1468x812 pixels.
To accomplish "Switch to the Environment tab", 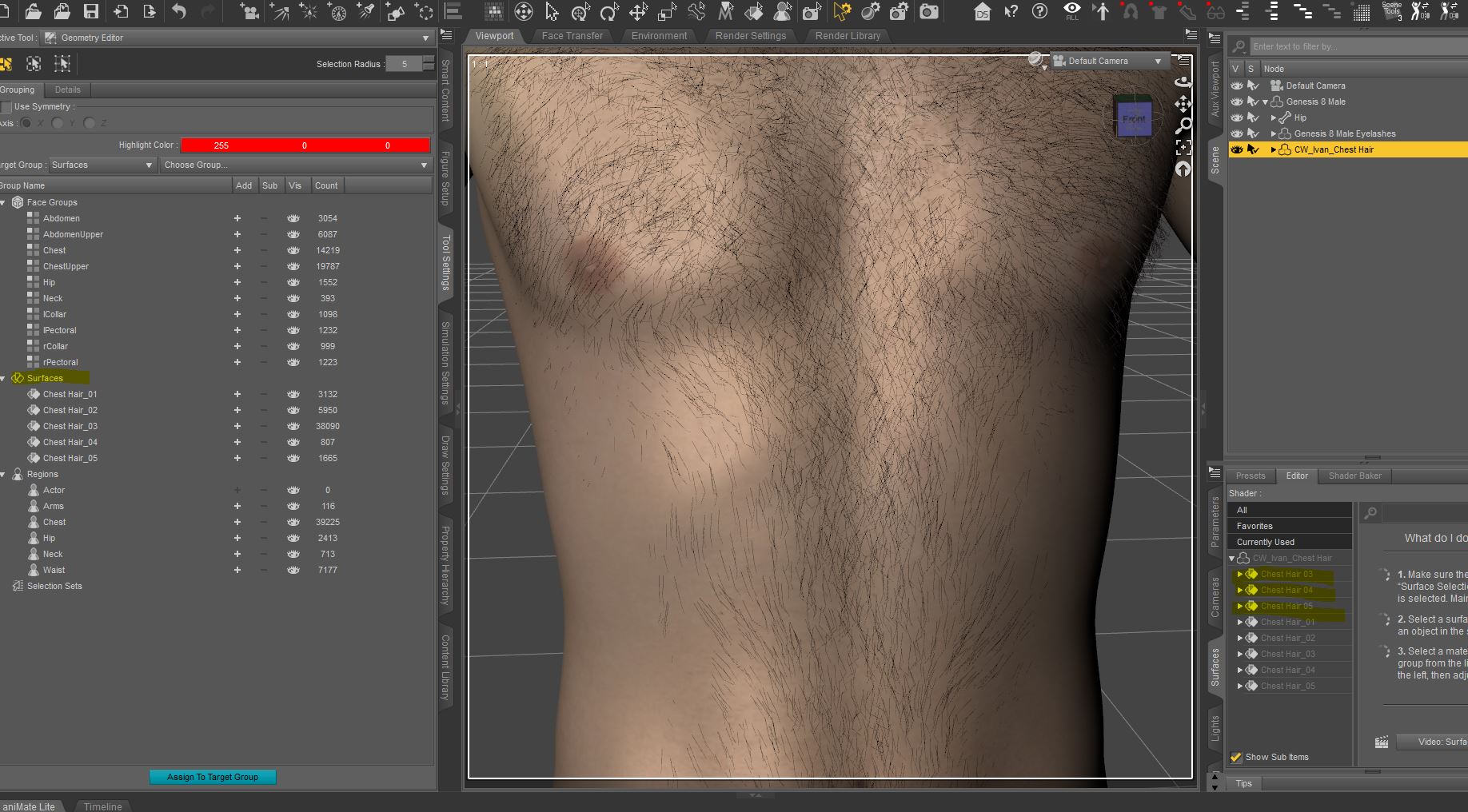I will [x=659, y=36].
